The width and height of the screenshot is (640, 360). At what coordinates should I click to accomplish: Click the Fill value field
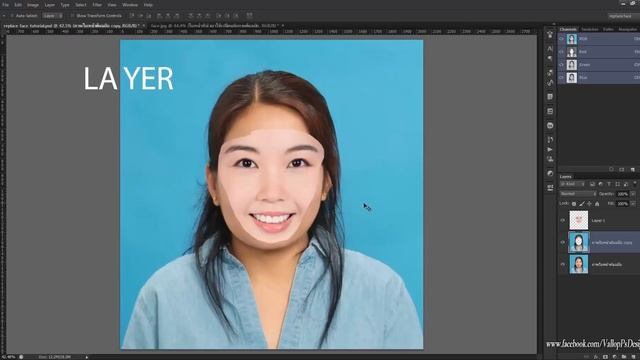tap(622, 203)
